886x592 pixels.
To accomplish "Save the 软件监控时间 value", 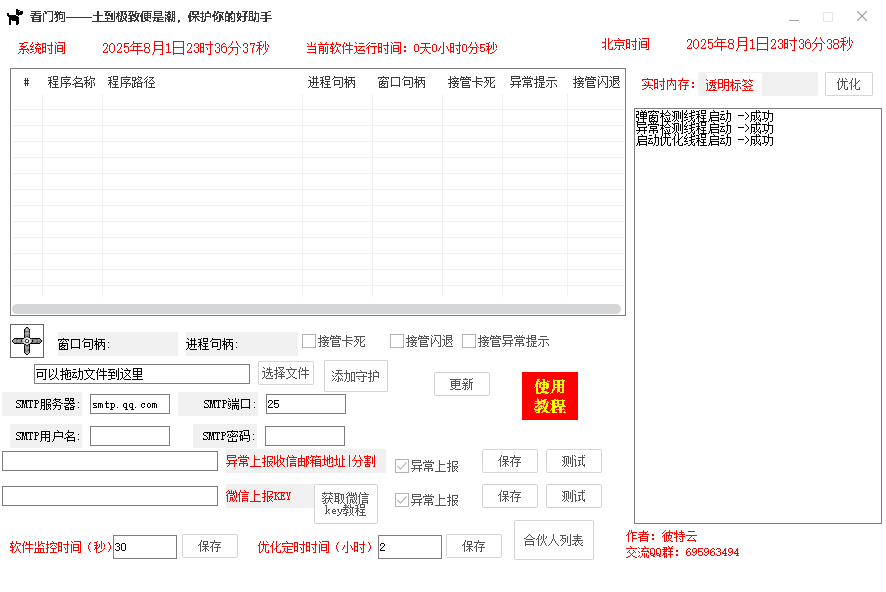I will (x=210, y=546).
